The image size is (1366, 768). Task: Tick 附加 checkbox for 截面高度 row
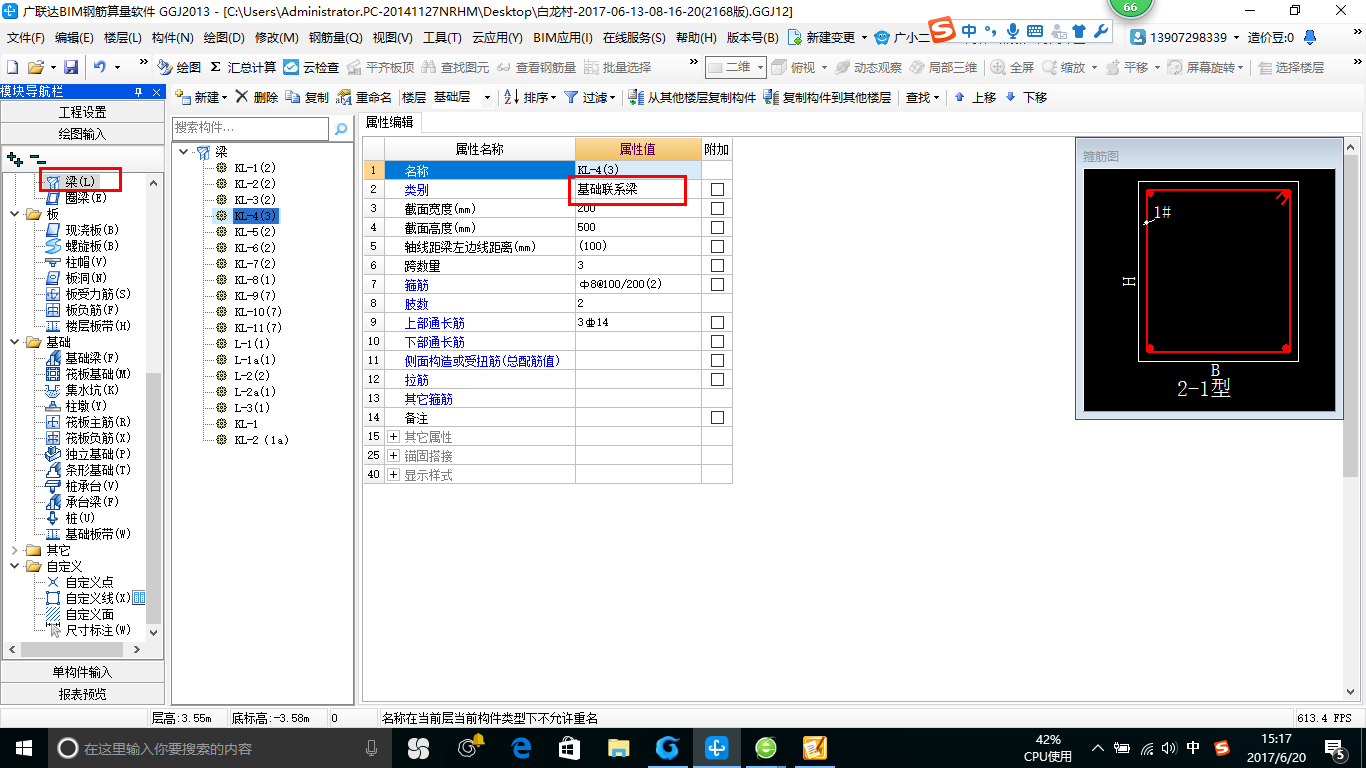coord(717,227)
